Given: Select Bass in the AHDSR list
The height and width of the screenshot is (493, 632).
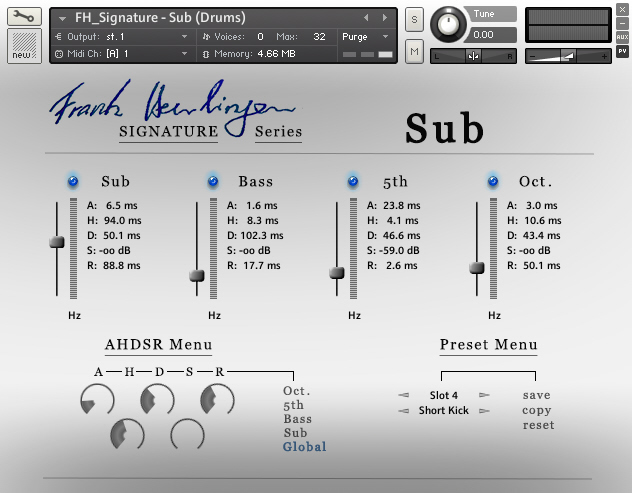Looking at the screenshot, I should click(x=297, y=419).
